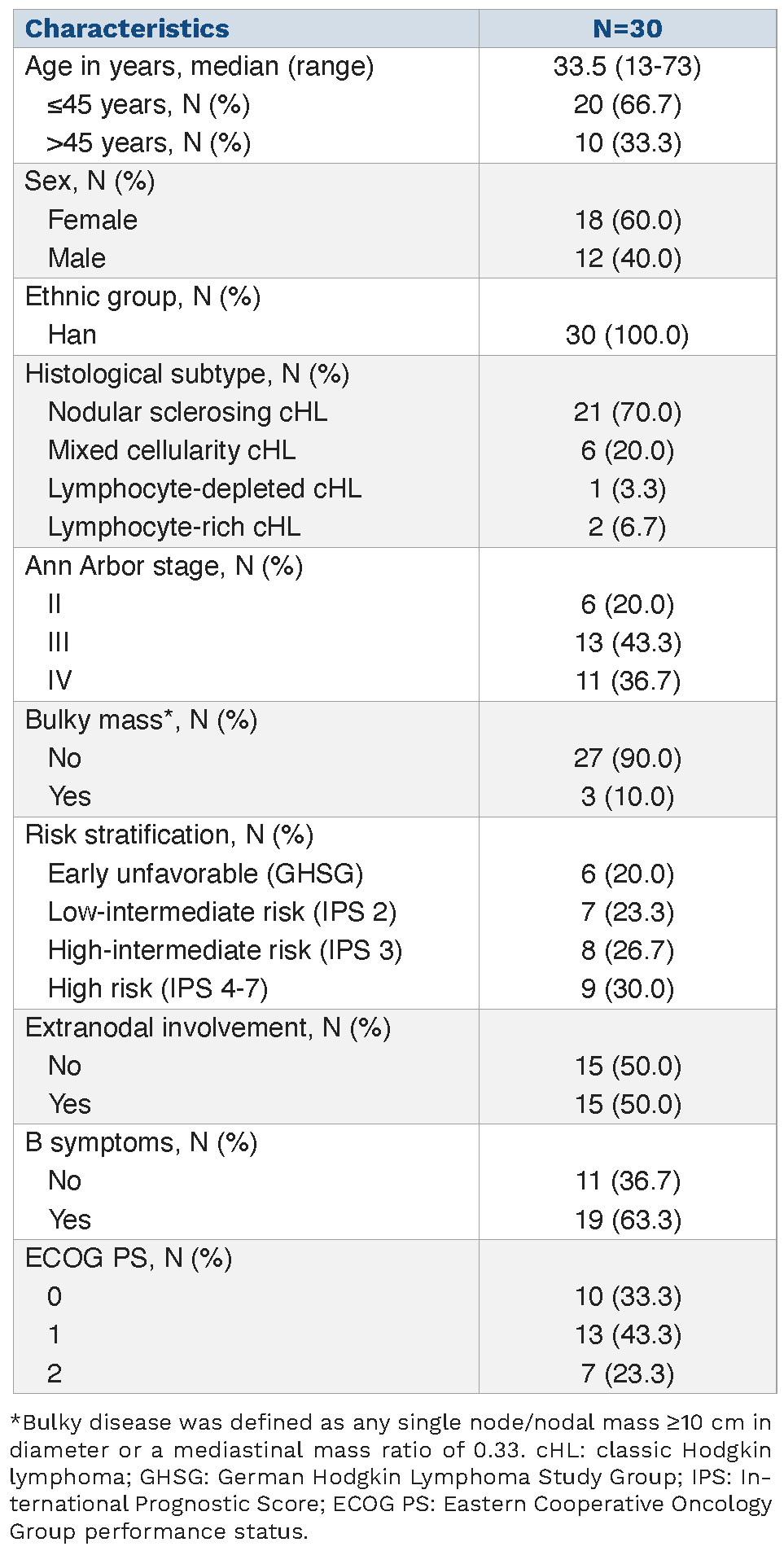This screenshot has width=784, height=1551.
Task: Select the Lymphocyte-depleted cHL value 1 (3.3)
Action: pos(627,489)
